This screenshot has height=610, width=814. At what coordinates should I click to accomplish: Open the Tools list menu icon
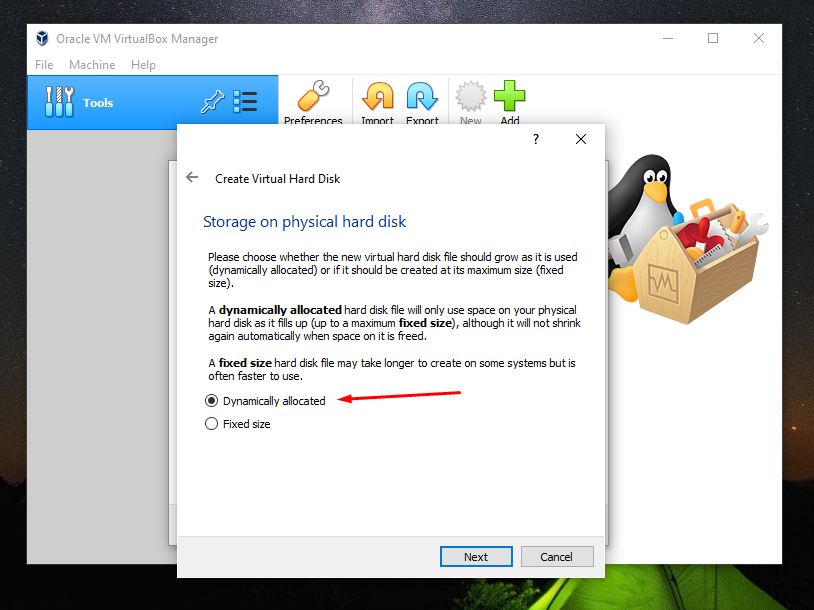click(x=245, y=102)
